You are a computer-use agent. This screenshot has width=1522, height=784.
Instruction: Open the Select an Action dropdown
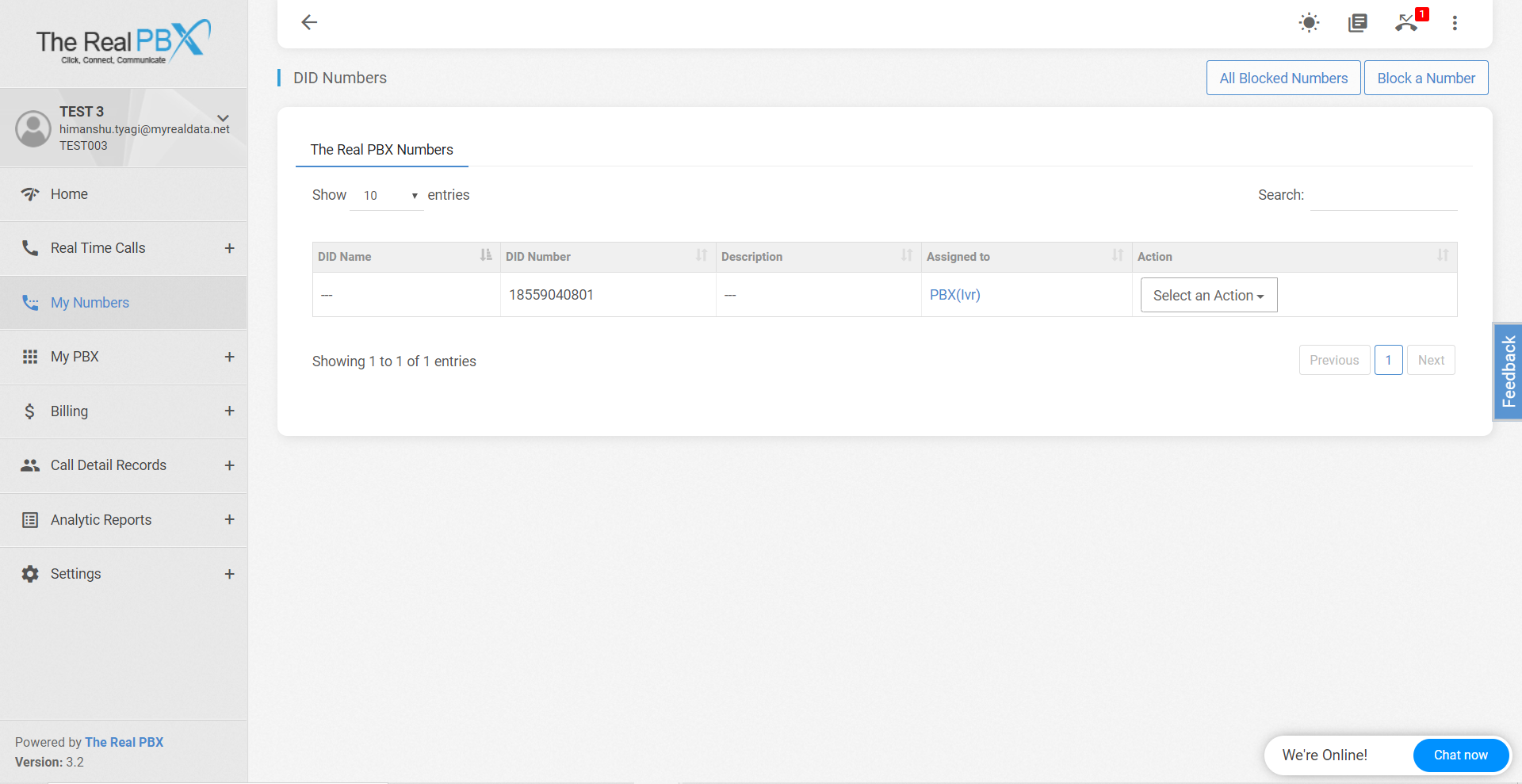(1208, 295)
